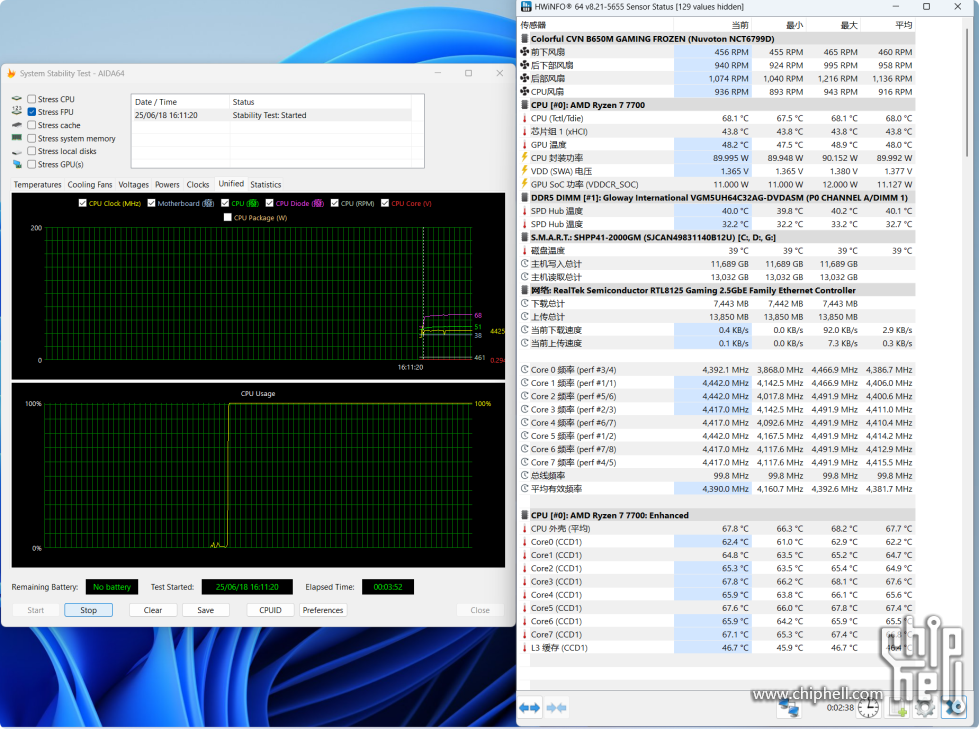
Task: Click the collapse-columns inward arrows icon in HWiNFO
Action: tap(556, 707)
